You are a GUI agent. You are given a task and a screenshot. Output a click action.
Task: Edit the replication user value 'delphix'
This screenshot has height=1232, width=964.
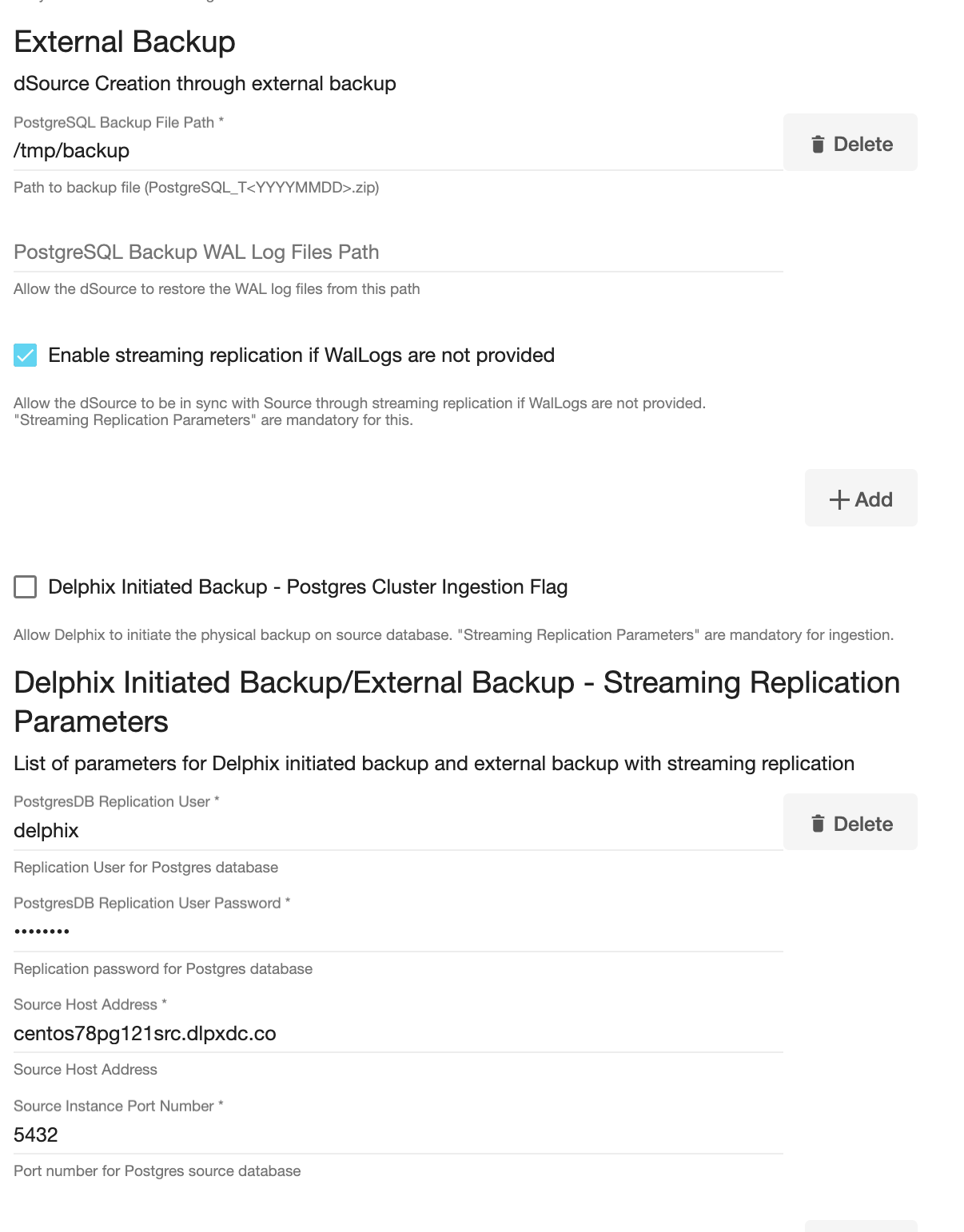click(x=397, y=831)
